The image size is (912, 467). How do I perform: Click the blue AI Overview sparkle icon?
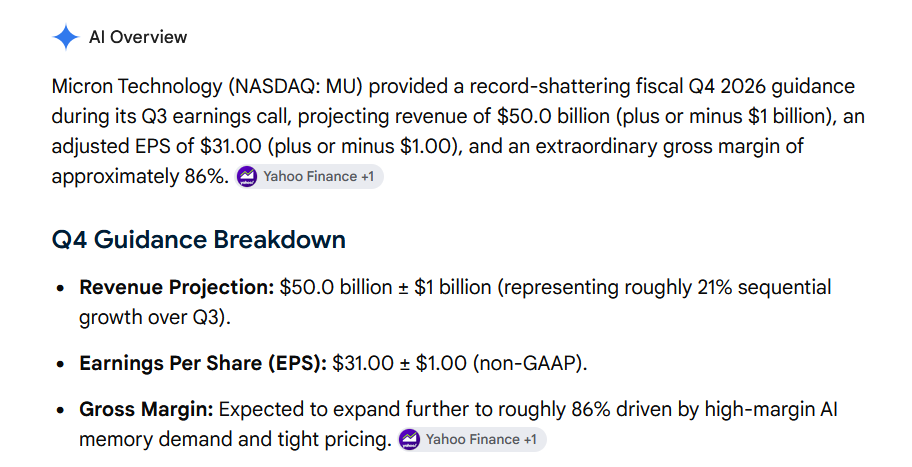pyautogui.click(x=66, y=37)
